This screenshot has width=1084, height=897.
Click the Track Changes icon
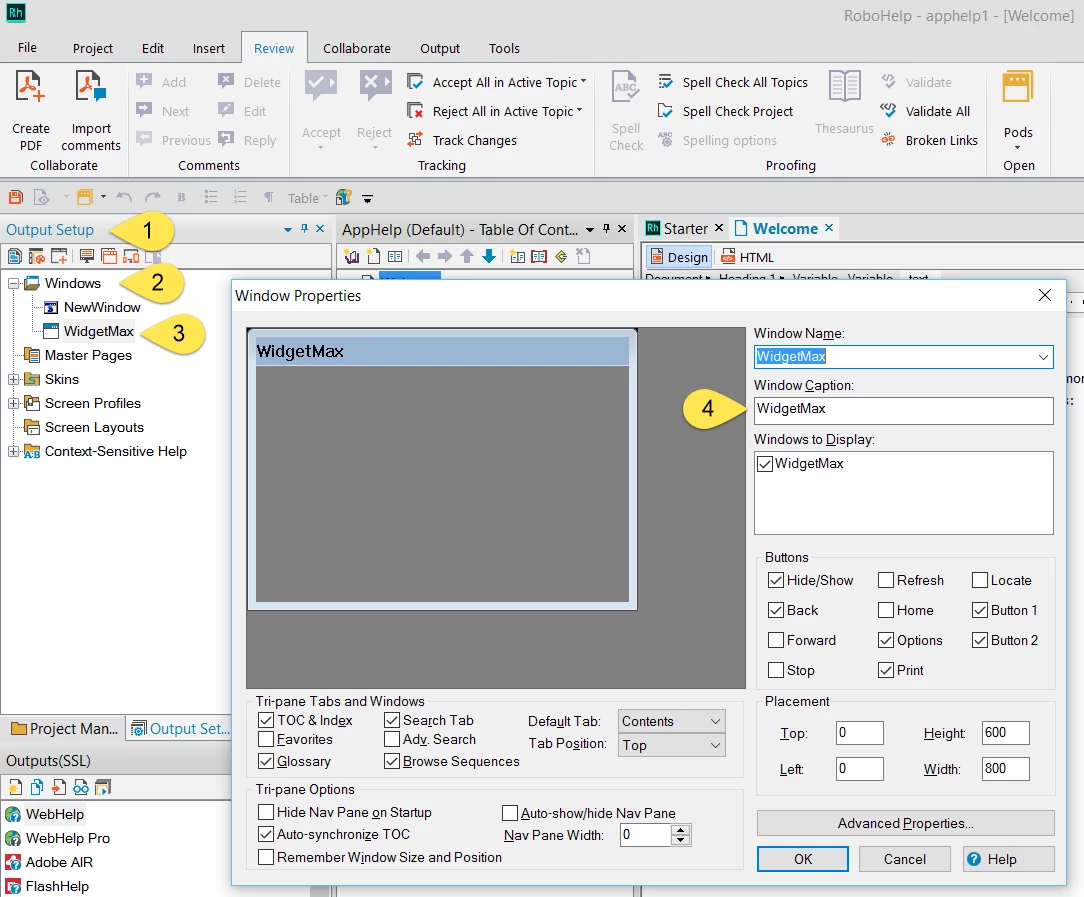pos(415,140)
